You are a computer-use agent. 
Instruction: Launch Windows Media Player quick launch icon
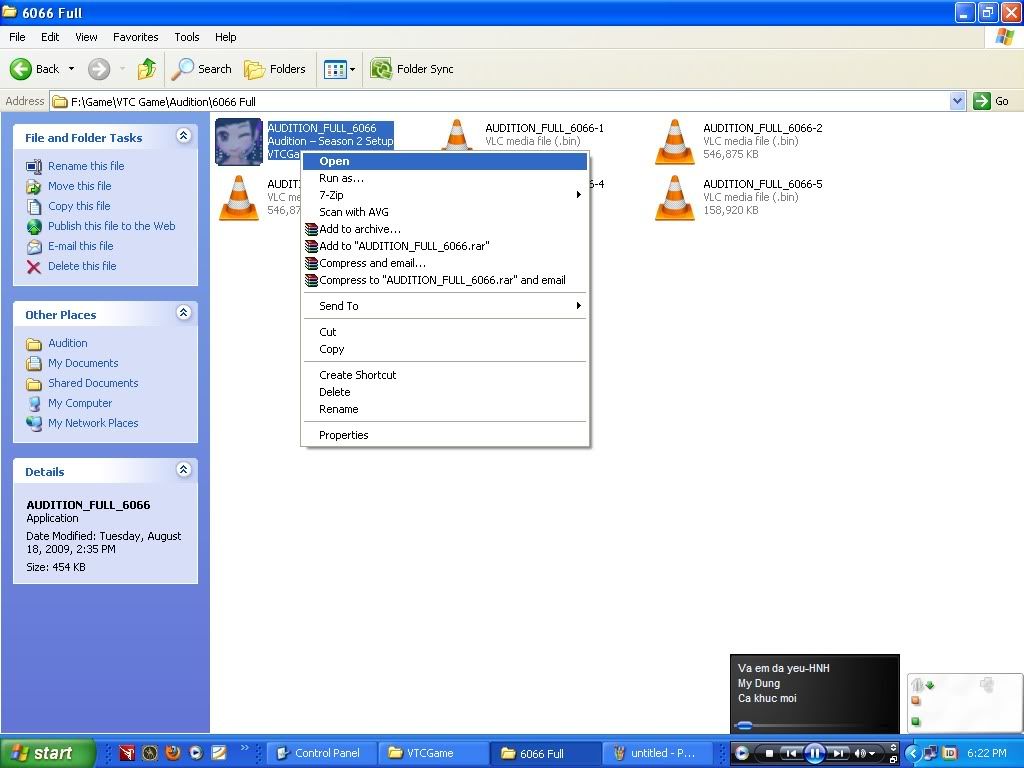pyautogui.click(x=196, y=753)
